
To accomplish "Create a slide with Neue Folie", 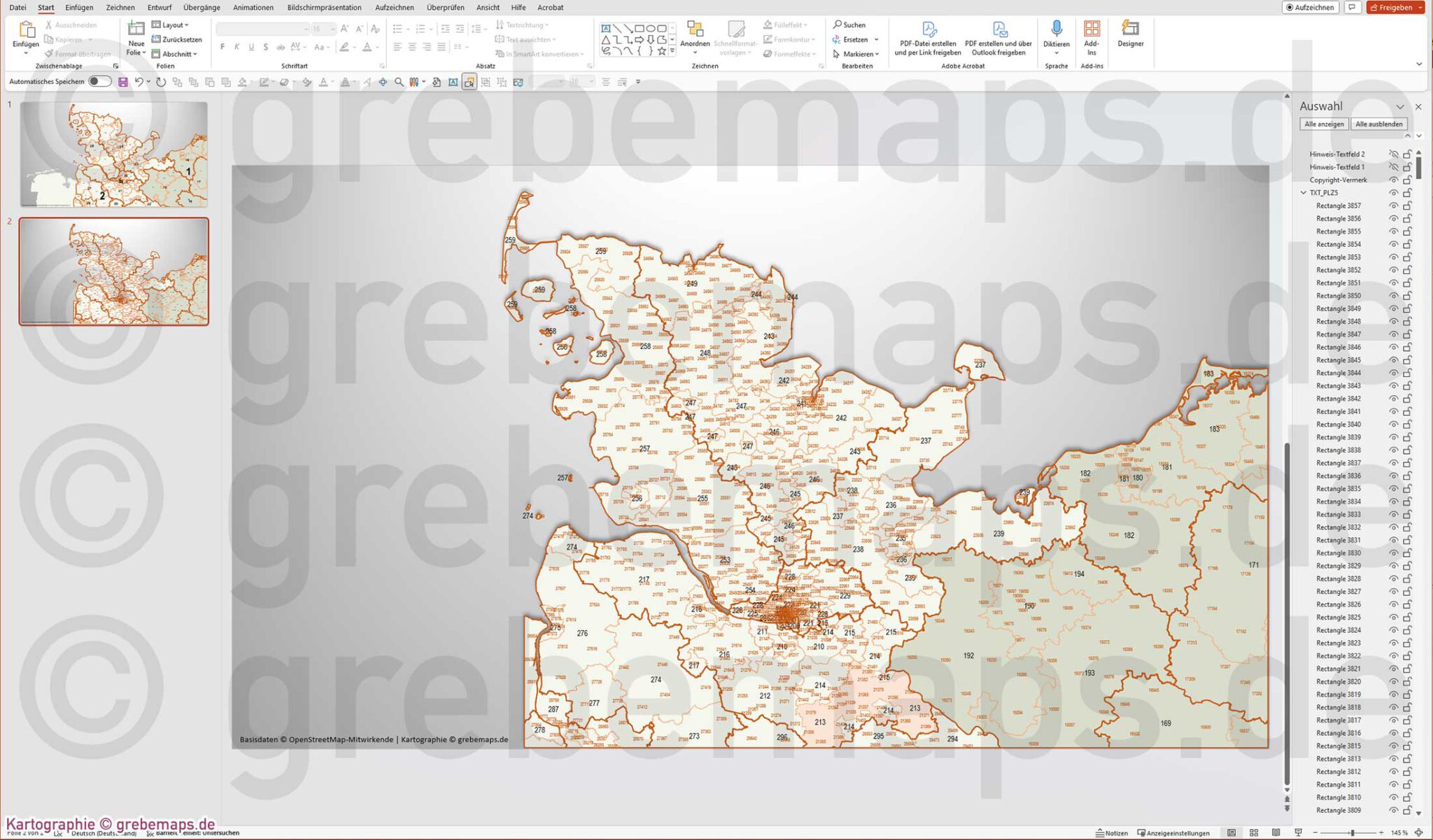I will pyautogui.click(x=136, y=38).
